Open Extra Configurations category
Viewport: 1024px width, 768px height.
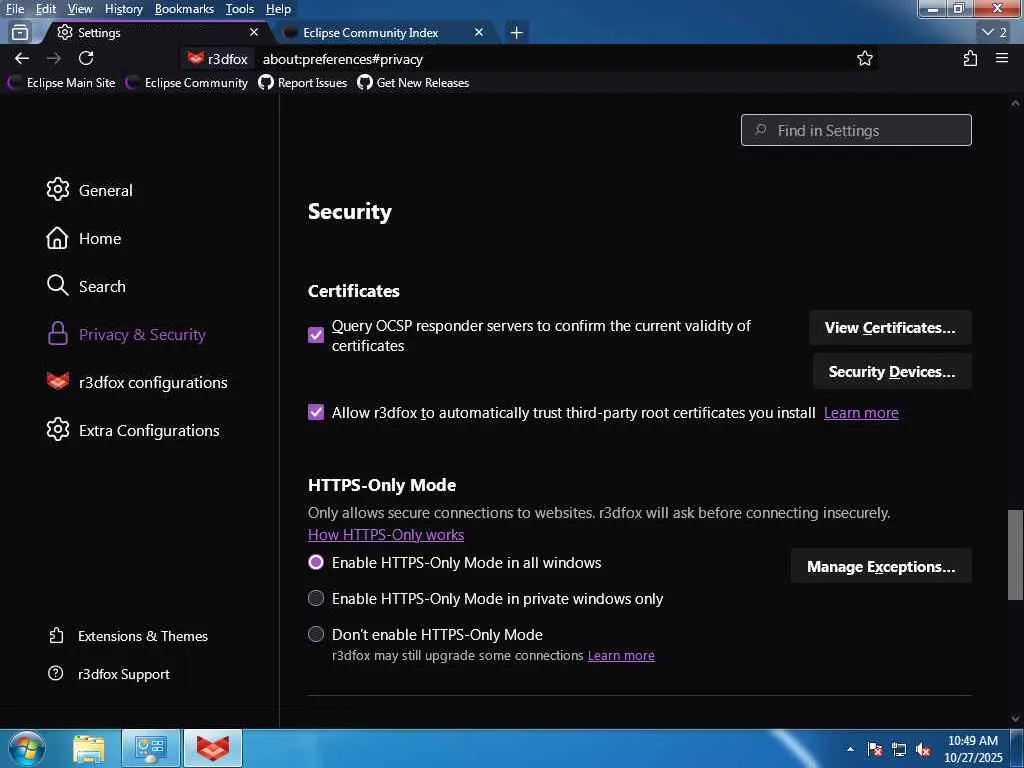[x=133, y=430]
